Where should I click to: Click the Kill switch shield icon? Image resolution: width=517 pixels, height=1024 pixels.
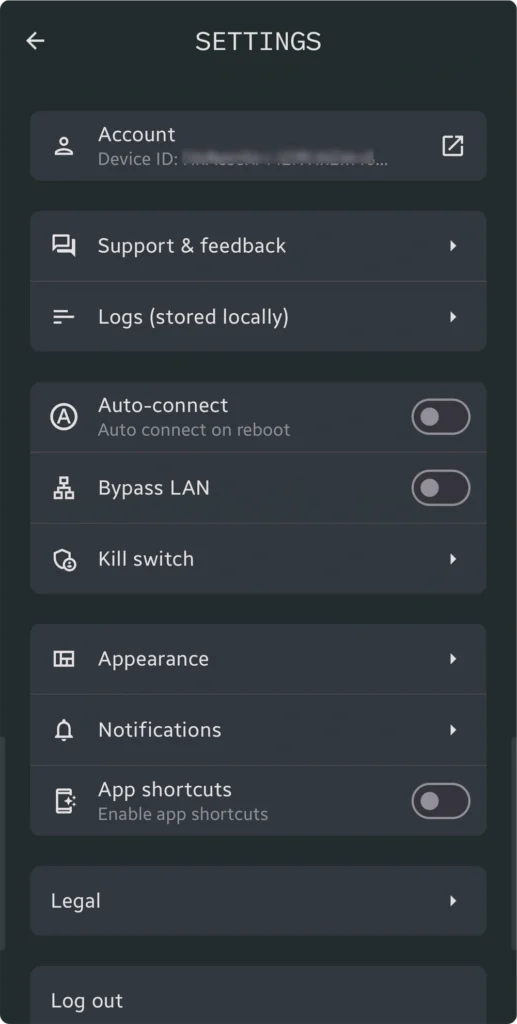point(64,560)
